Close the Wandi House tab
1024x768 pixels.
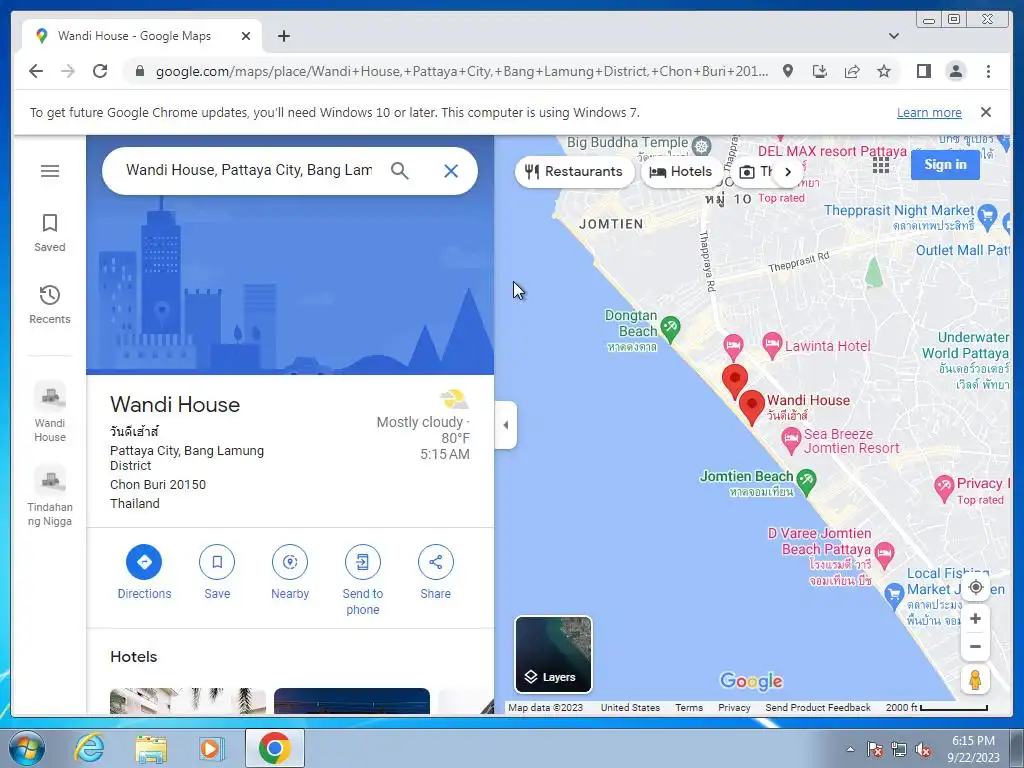pyautogui.click(x=246, y=36)
